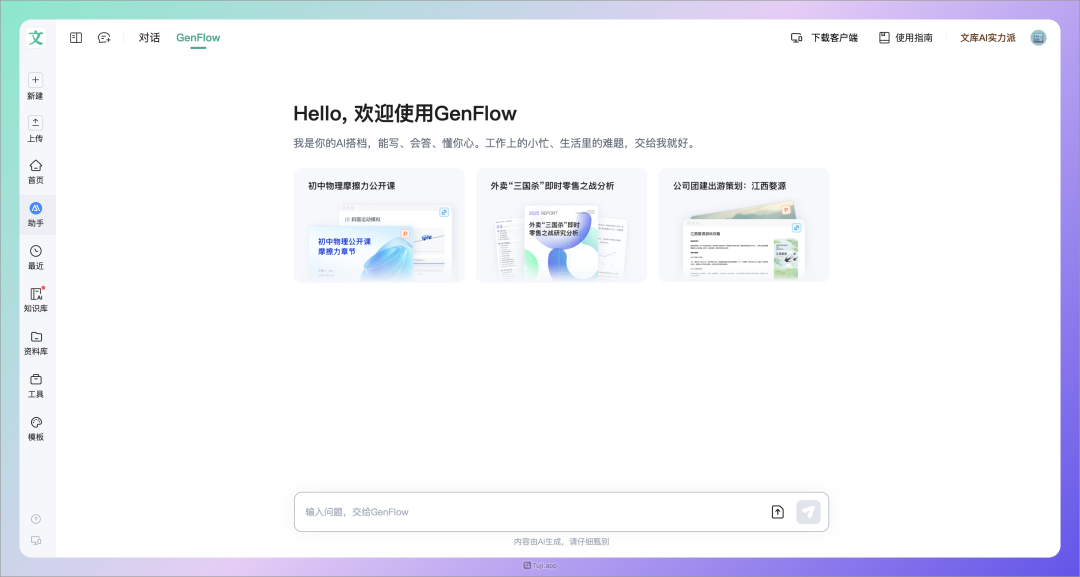The image size is (1080, 577).
Task: Open the help icon at sidebar bottom
Action: click(x=35, y=518)
